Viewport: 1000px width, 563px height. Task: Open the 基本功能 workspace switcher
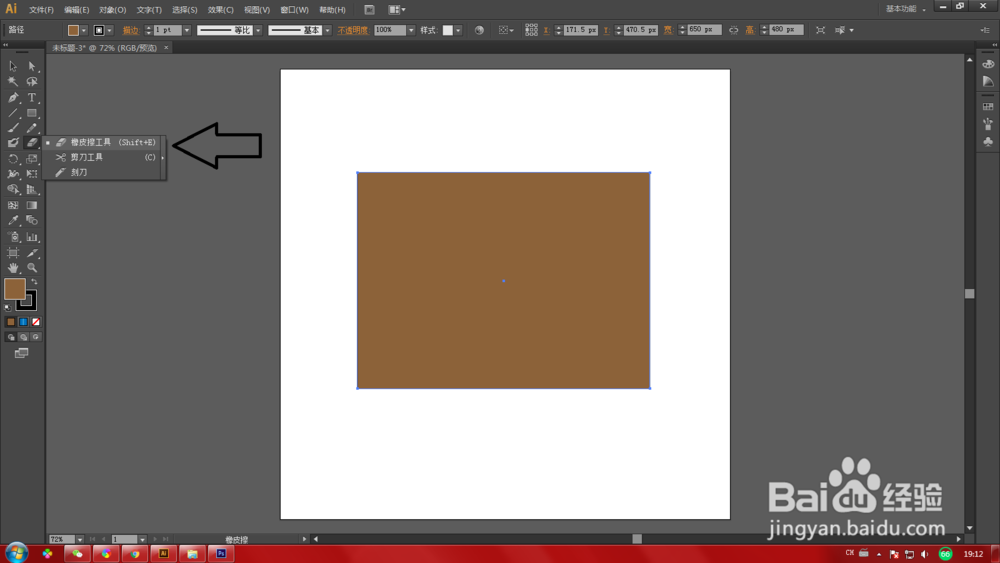pyautogui.click(x=906, y=9)
